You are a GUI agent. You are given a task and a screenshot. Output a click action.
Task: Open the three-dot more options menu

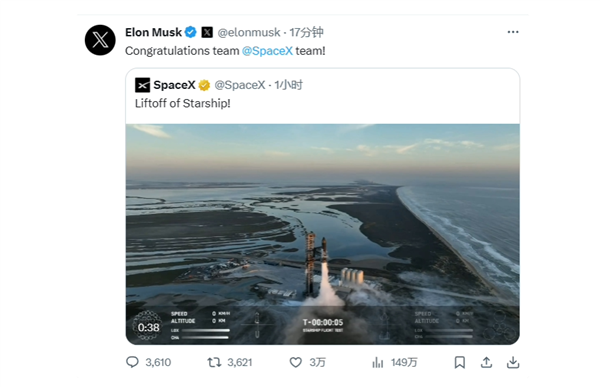pos(513,32)
